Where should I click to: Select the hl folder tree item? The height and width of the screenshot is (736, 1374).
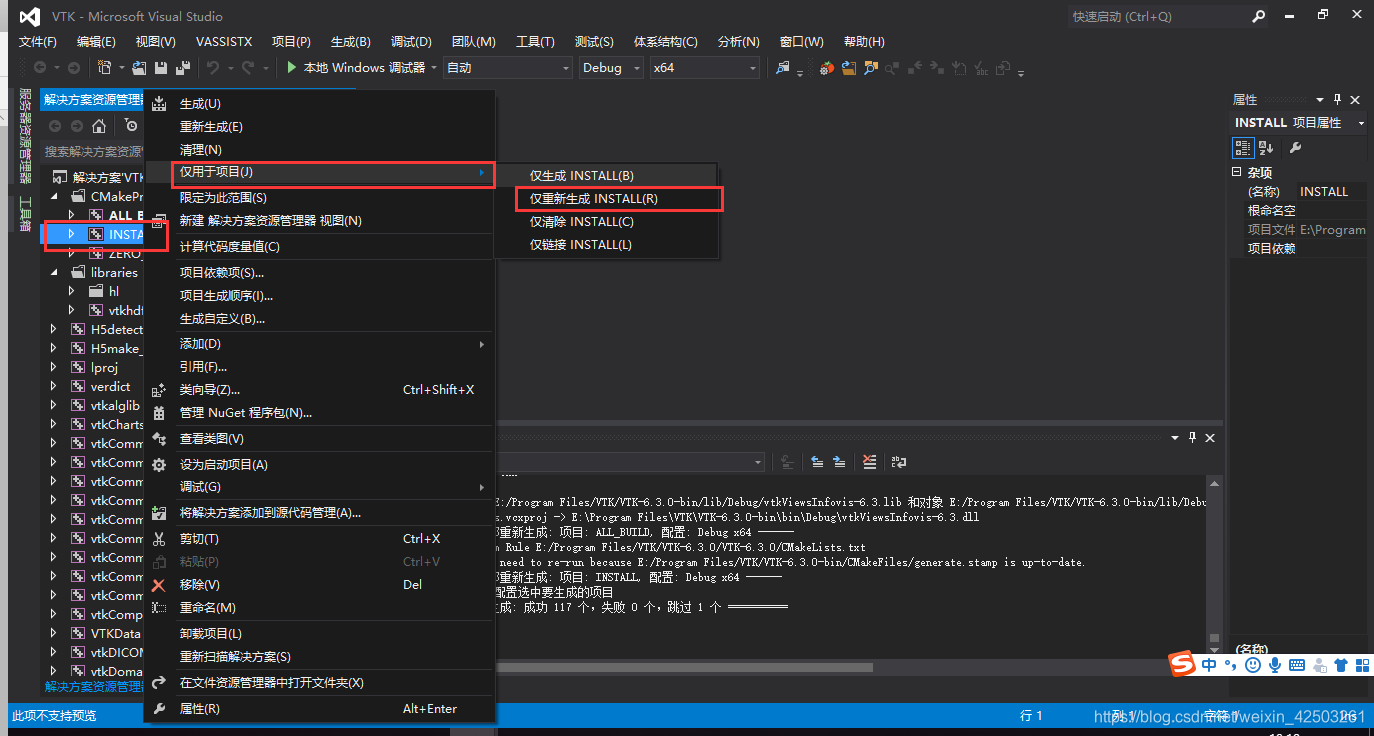pyautogui.click(x=114, y=291)
